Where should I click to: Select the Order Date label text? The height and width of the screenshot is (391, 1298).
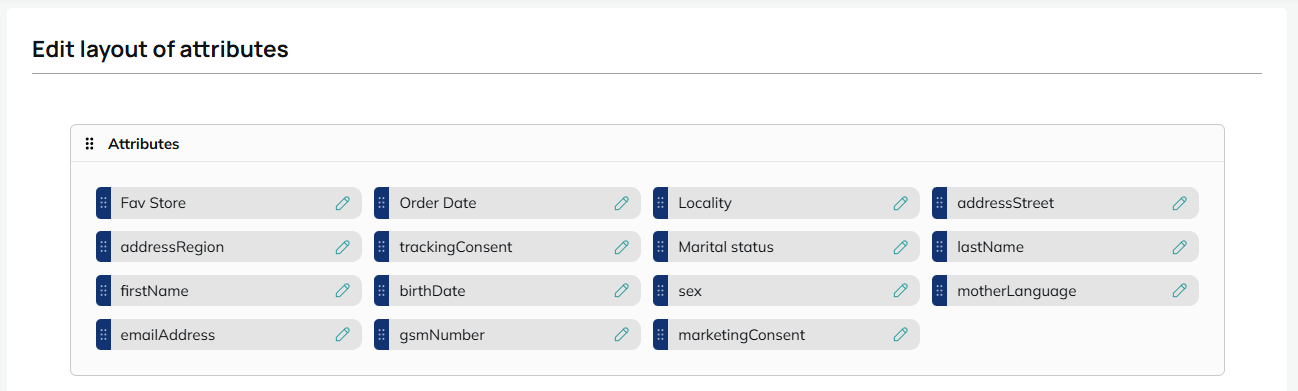click(x=438, y=203)
